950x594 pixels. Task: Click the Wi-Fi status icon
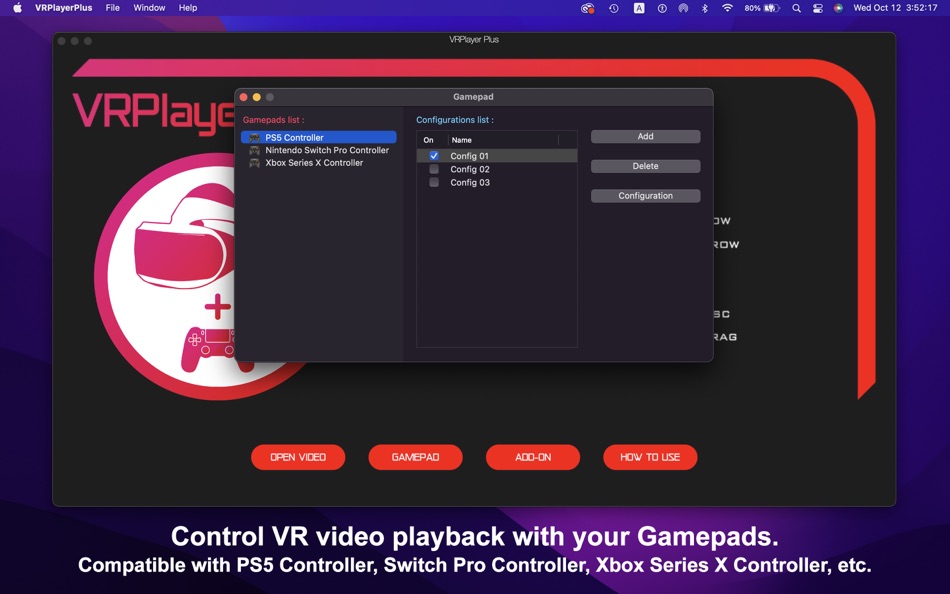pyautogui.click(x=728, y=8)
